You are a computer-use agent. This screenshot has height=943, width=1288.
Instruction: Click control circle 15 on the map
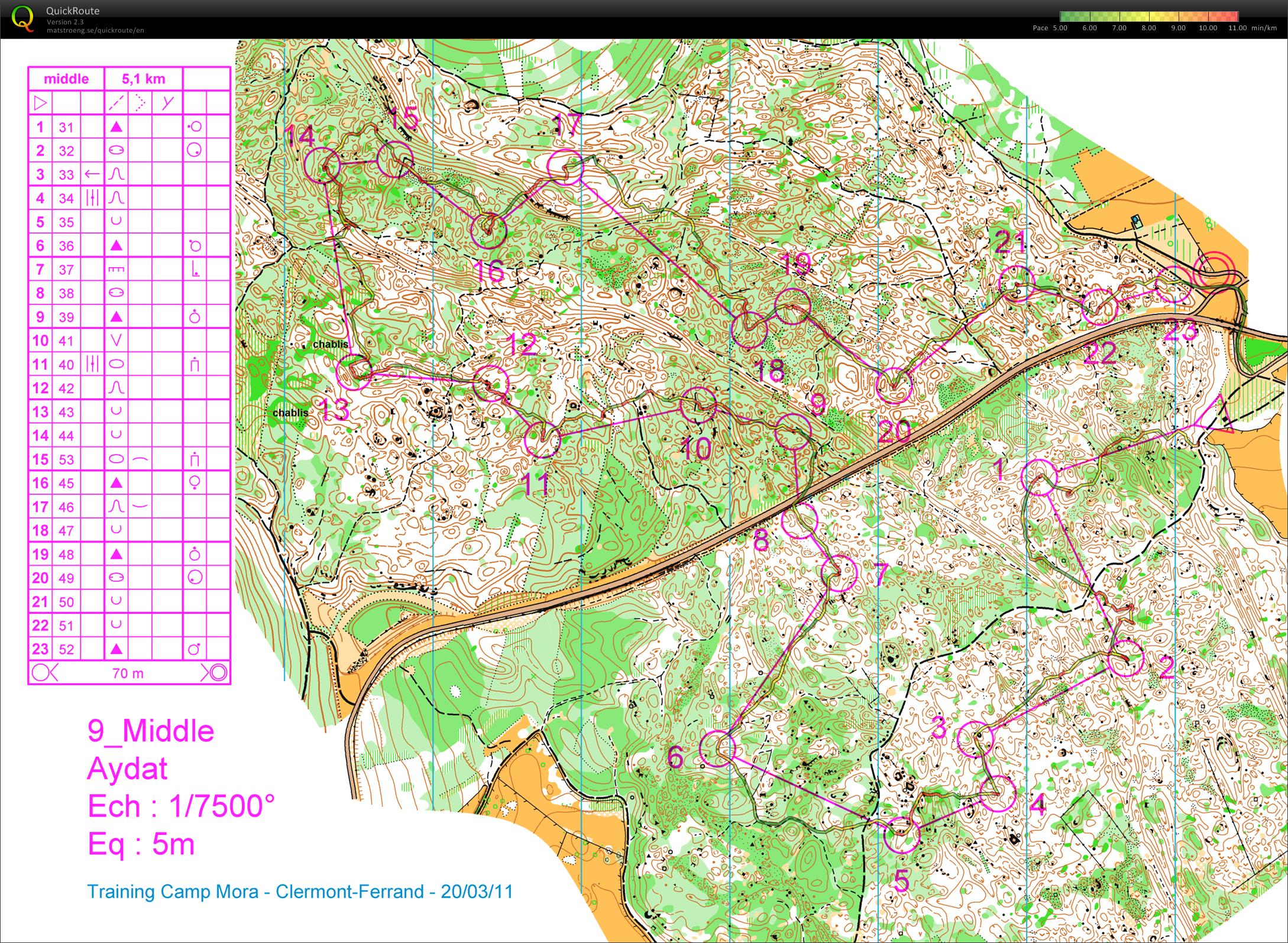[394, 160]
